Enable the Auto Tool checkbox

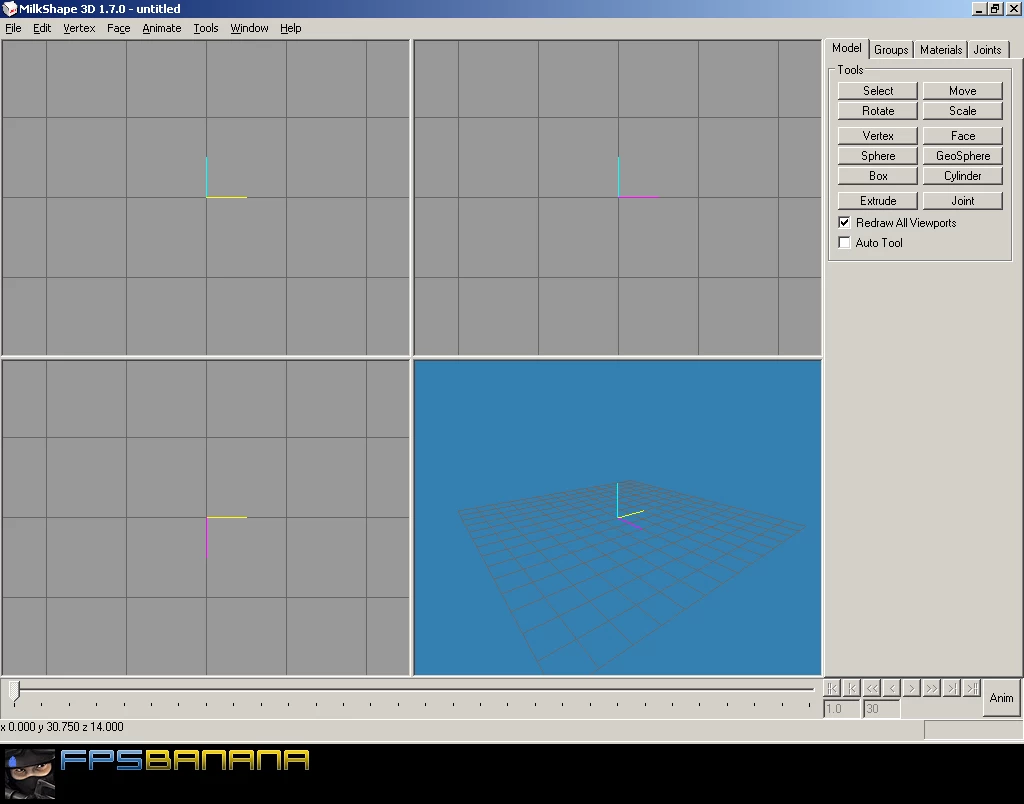844,242
